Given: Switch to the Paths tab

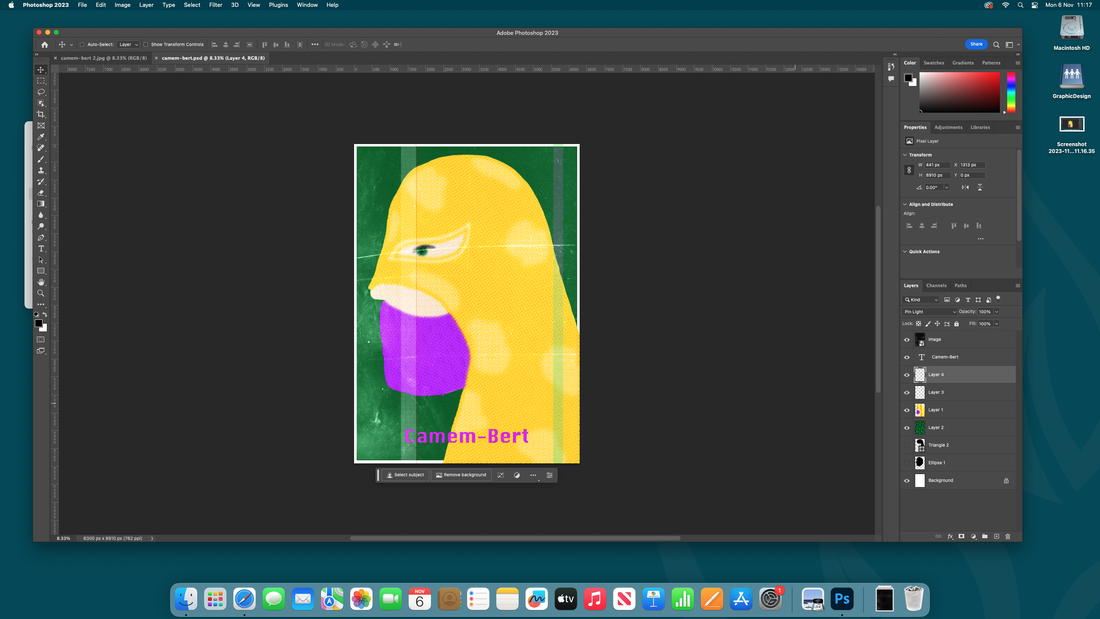Looking at the screenshot, I should tap(960, 286).
